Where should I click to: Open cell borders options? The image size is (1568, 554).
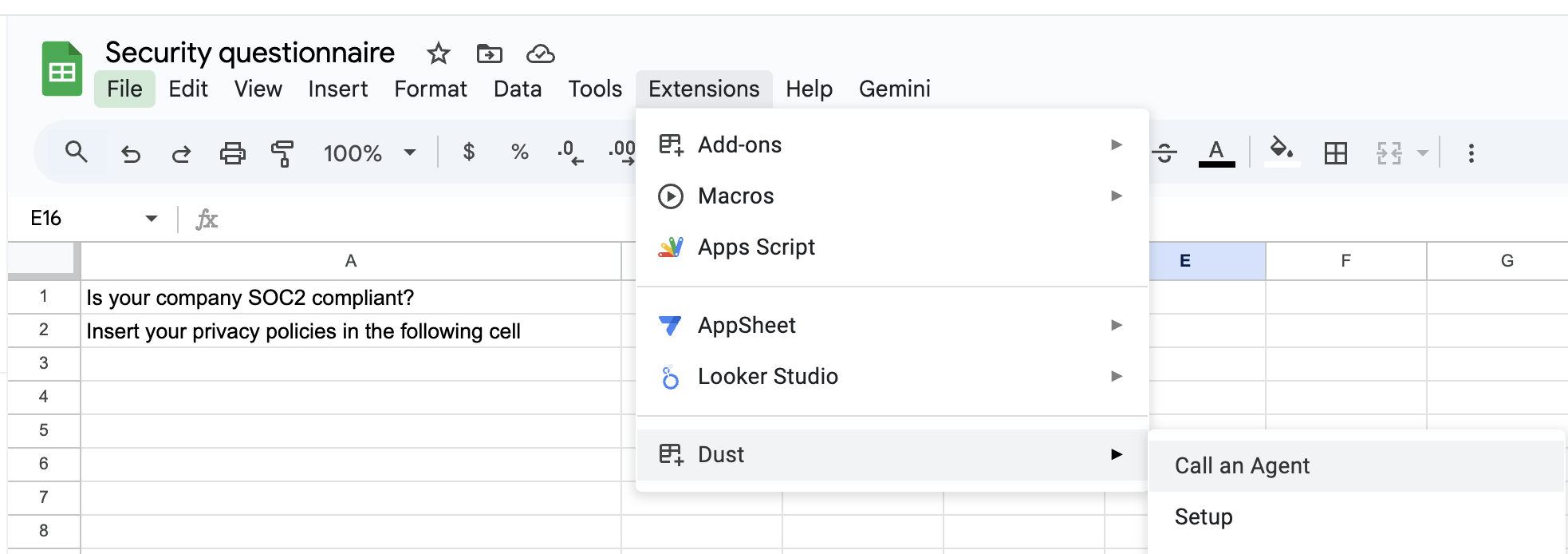click(x=1336, y=152)
